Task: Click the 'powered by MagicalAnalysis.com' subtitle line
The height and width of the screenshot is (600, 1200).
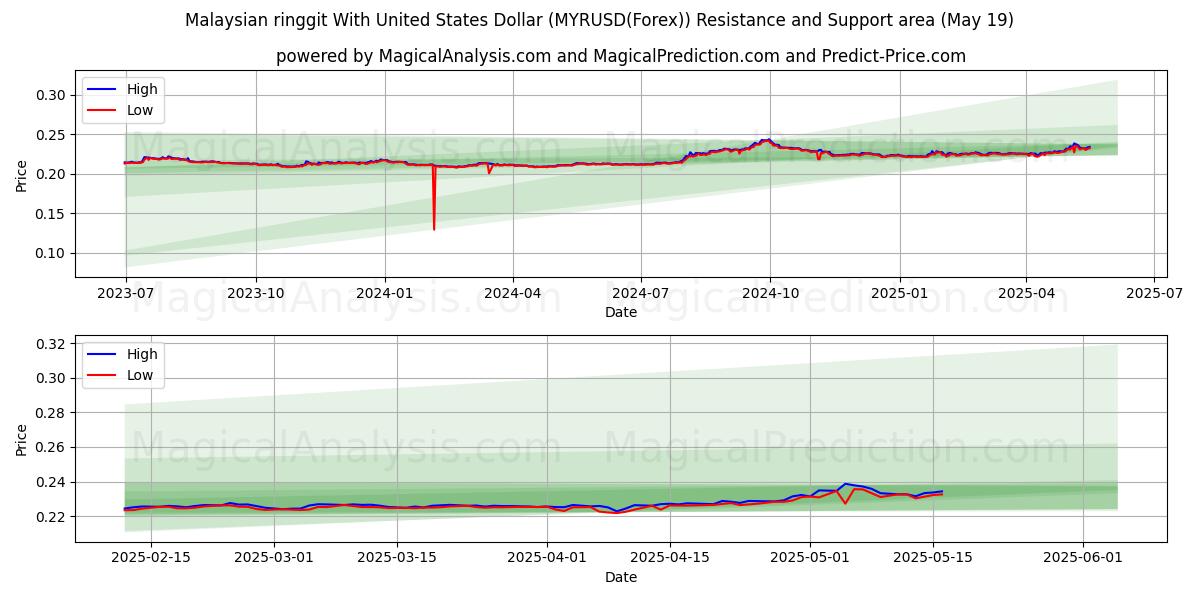Action: coord(621,56)
